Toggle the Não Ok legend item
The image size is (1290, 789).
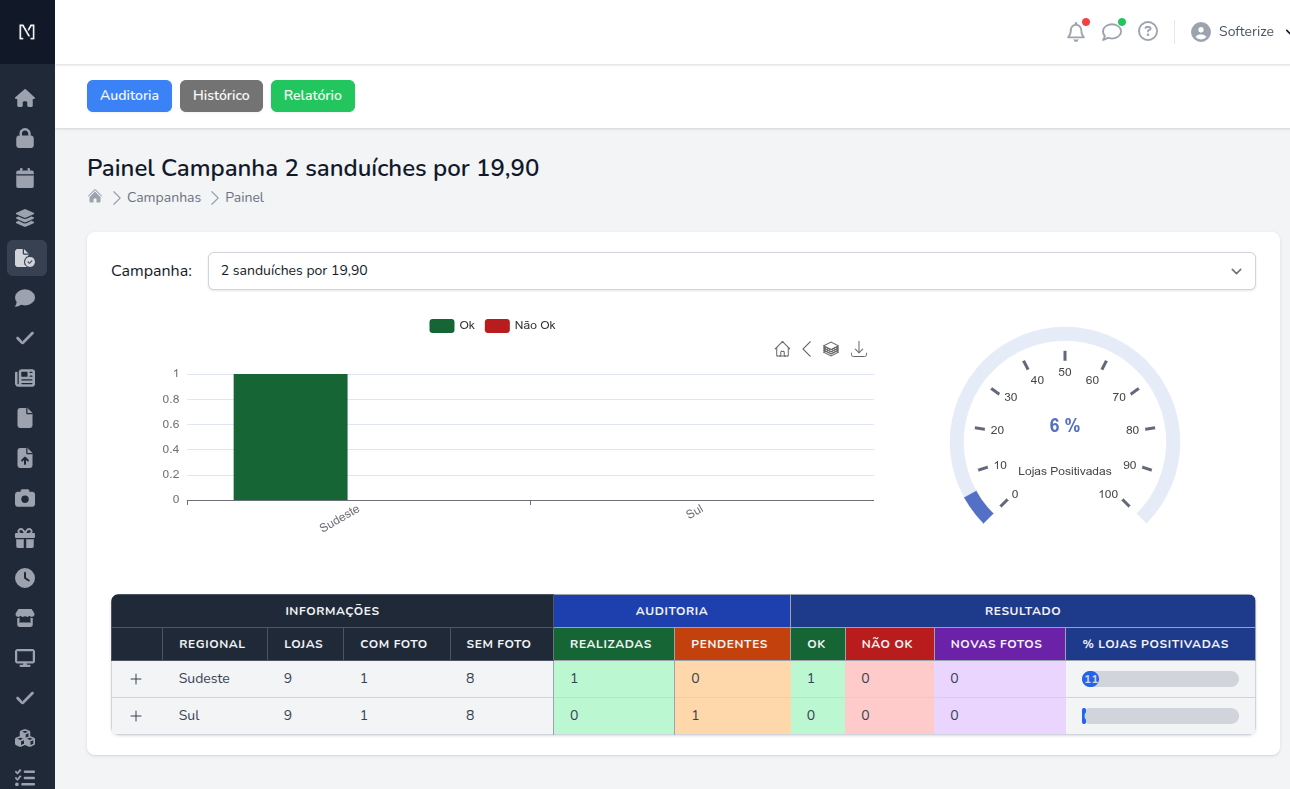click(x=520, y=325)
